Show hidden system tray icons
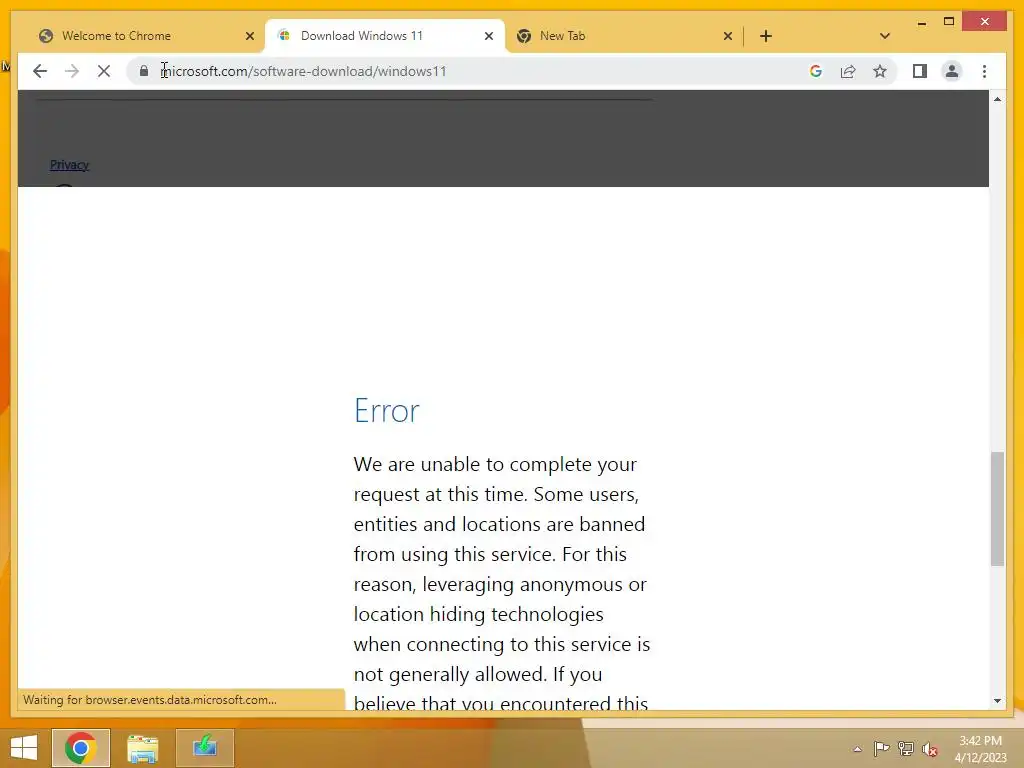The image size is (1024, 768). [857, 749]
